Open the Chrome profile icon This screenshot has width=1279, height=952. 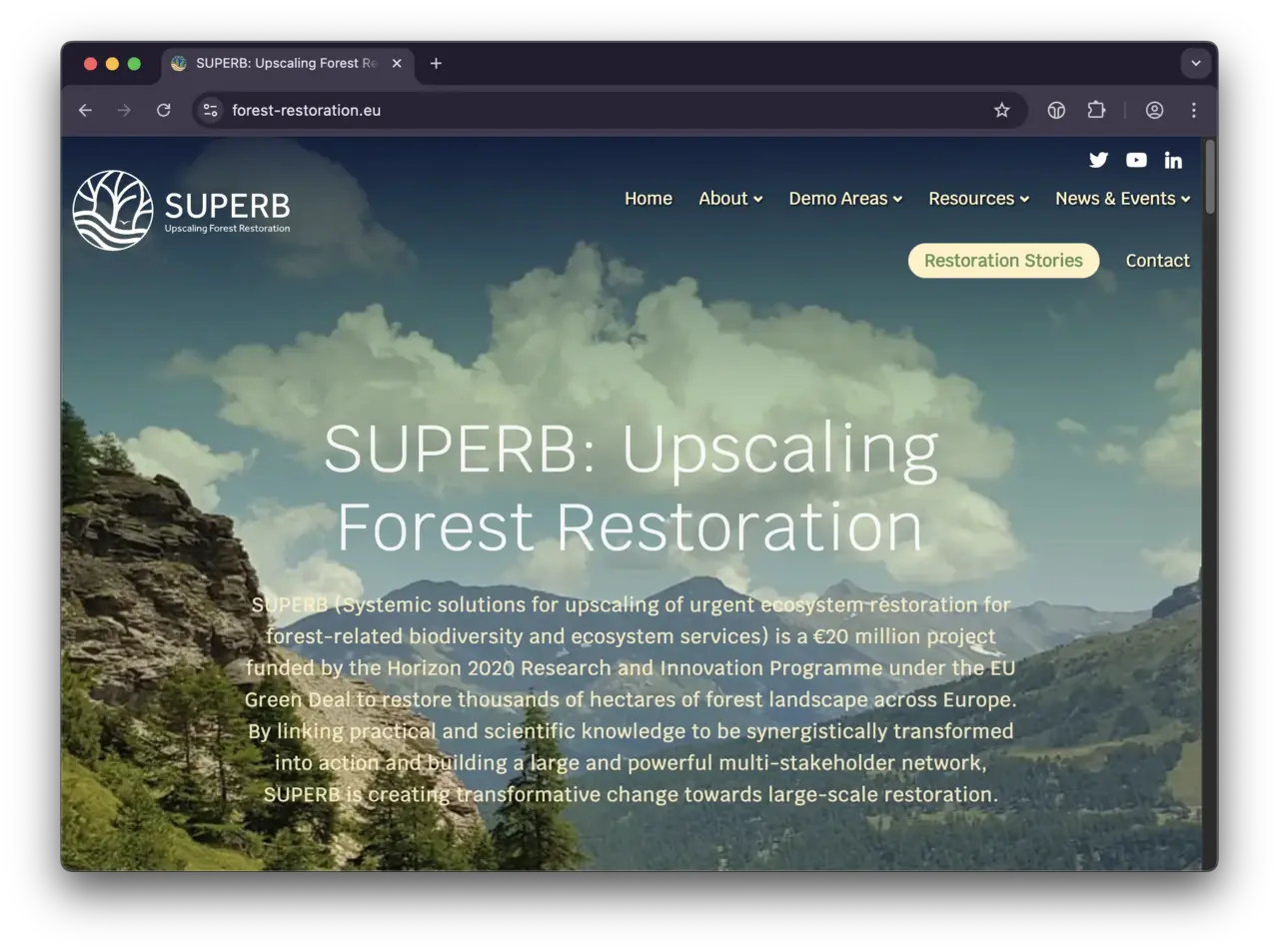(x=1154, y=111)
